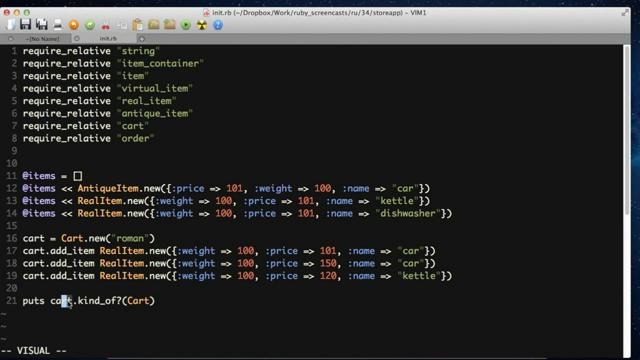The image size is (640, 360).
Task: Run Make with the yellow radiation icon
Action: 202,25
